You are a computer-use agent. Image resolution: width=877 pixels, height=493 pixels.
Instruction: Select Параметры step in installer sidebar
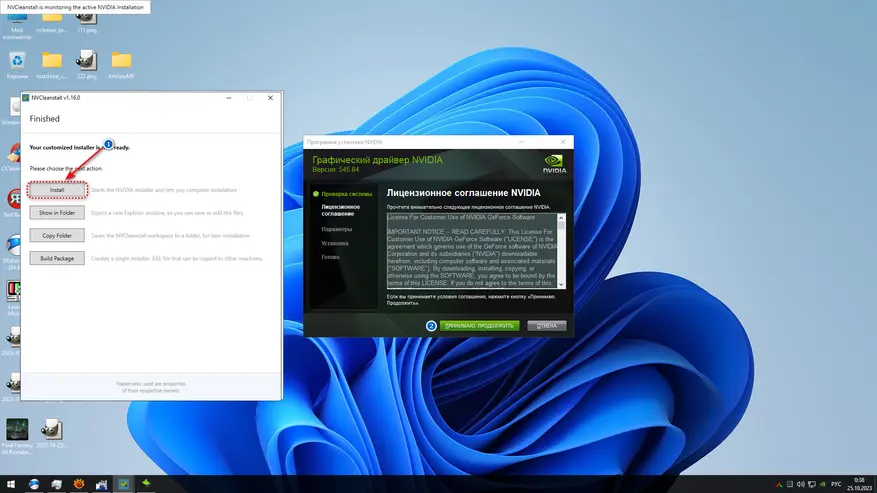(336, 229)
